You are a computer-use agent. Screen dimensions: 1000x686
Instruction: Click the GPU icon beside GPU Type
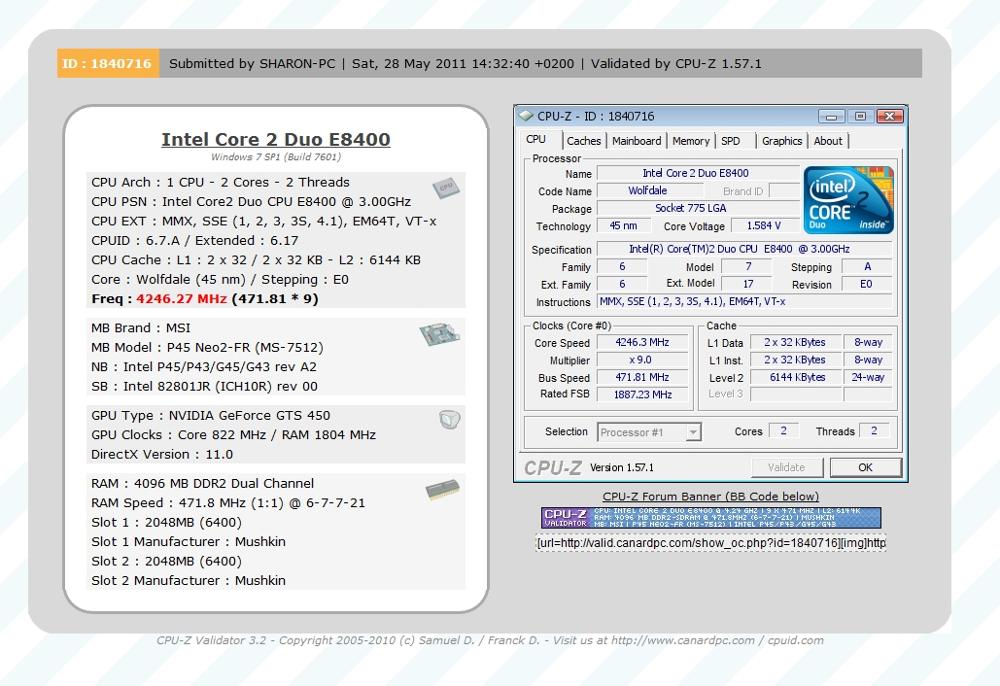pos(450,420)
